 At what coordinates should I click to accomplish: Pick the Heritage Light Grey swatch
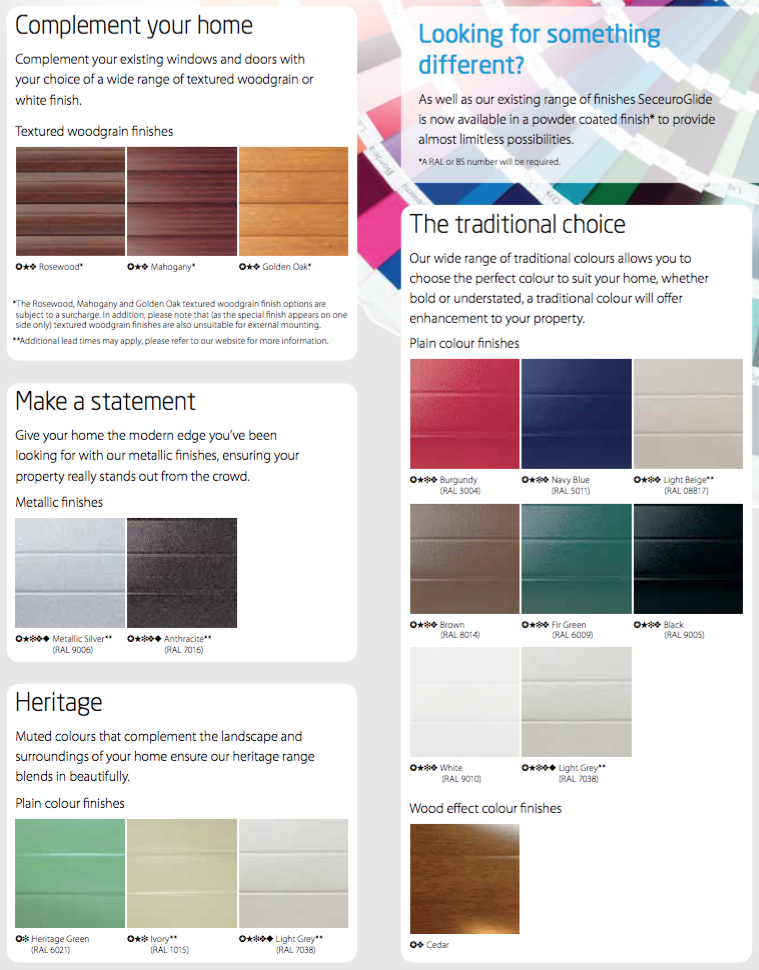tap(293, 873)
